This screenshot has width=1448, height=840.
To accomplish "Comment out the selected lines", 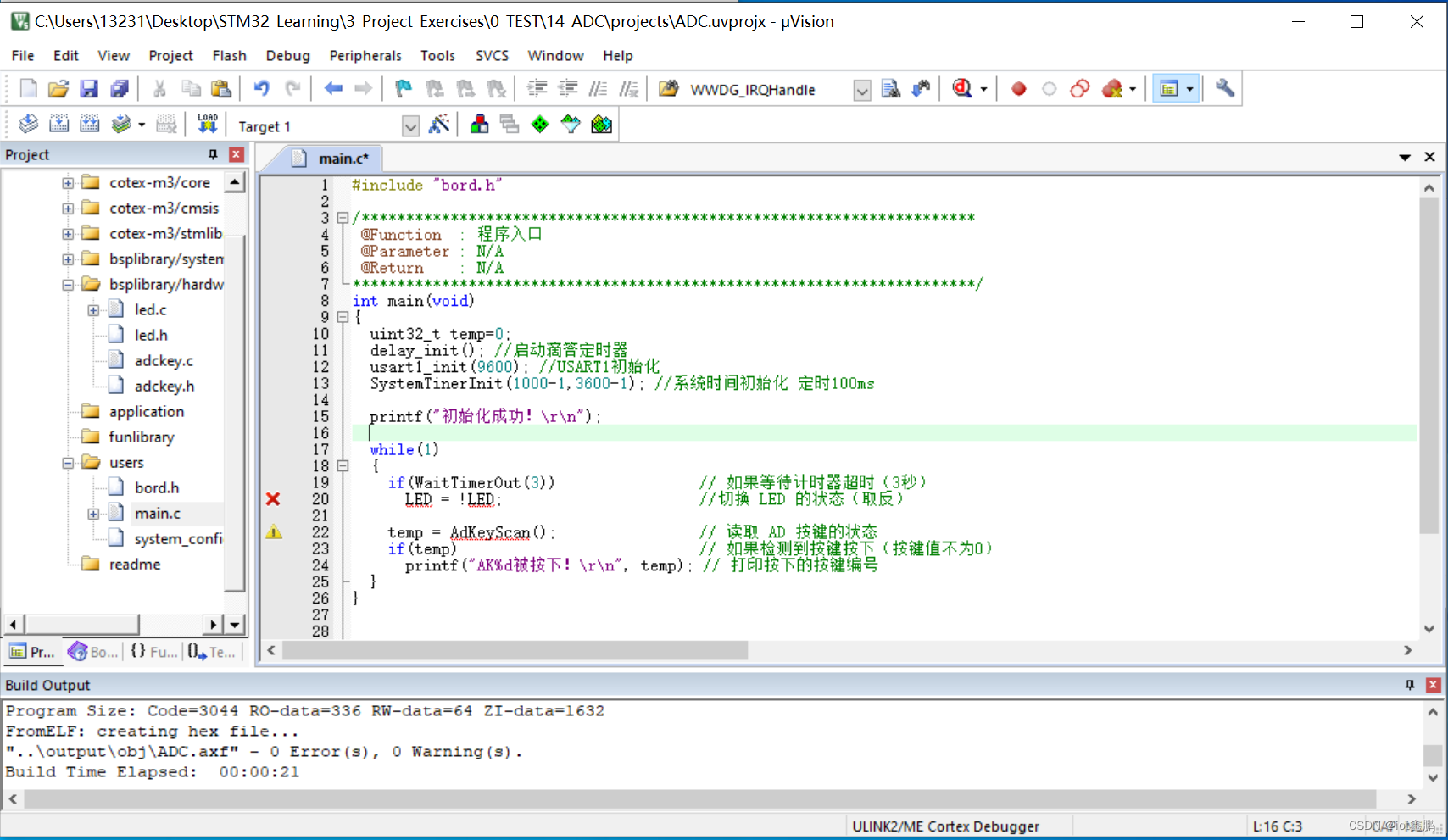I will tap(599, 89).
